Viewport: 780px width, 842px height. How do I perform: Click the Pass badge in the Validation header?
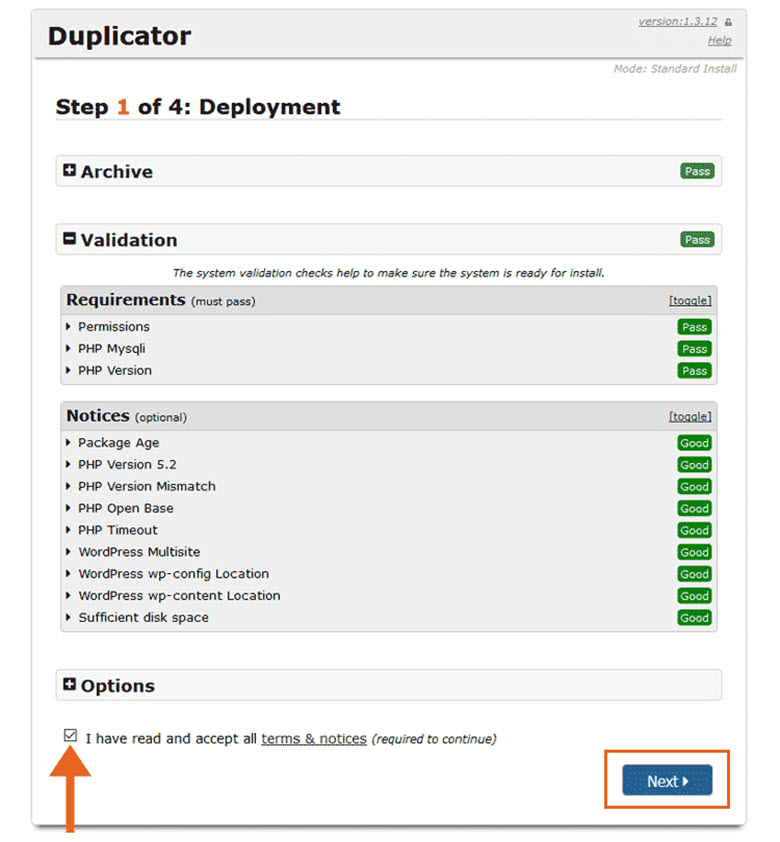697,239
